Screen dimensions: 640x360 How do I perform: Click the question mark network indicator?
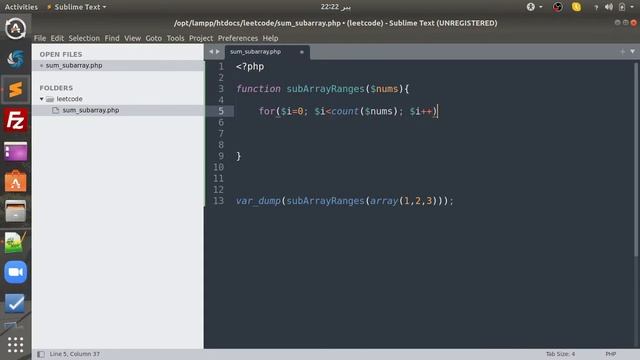(x=596, y=7)
